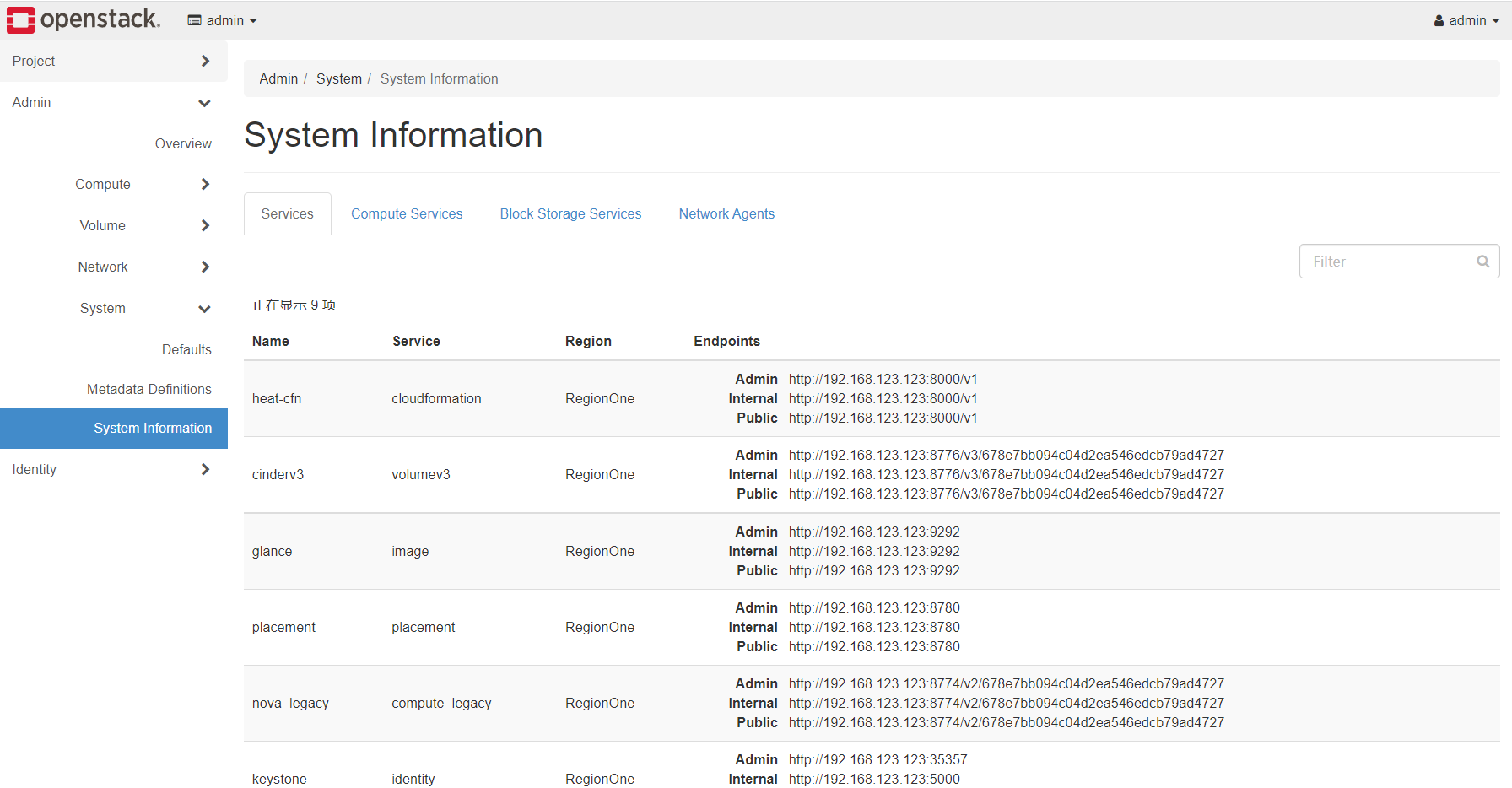The width and height of the screenshot is (1512, 788).
Task: Click nova_legacy Public endpoint URL
Action: 1007,722
